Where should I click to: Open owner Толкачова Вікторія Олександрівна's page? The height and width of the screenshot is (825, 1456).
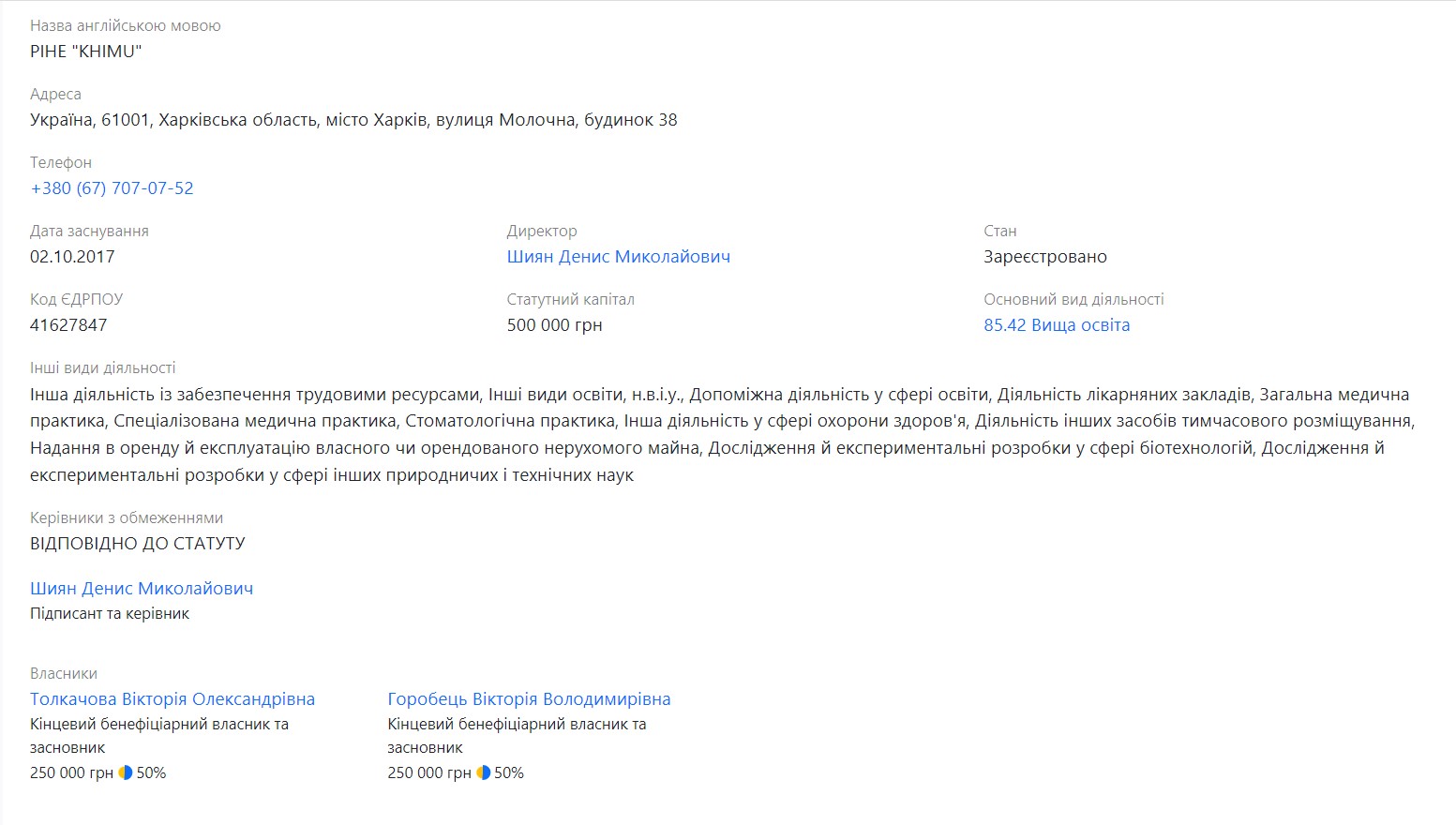coord(173,698)
